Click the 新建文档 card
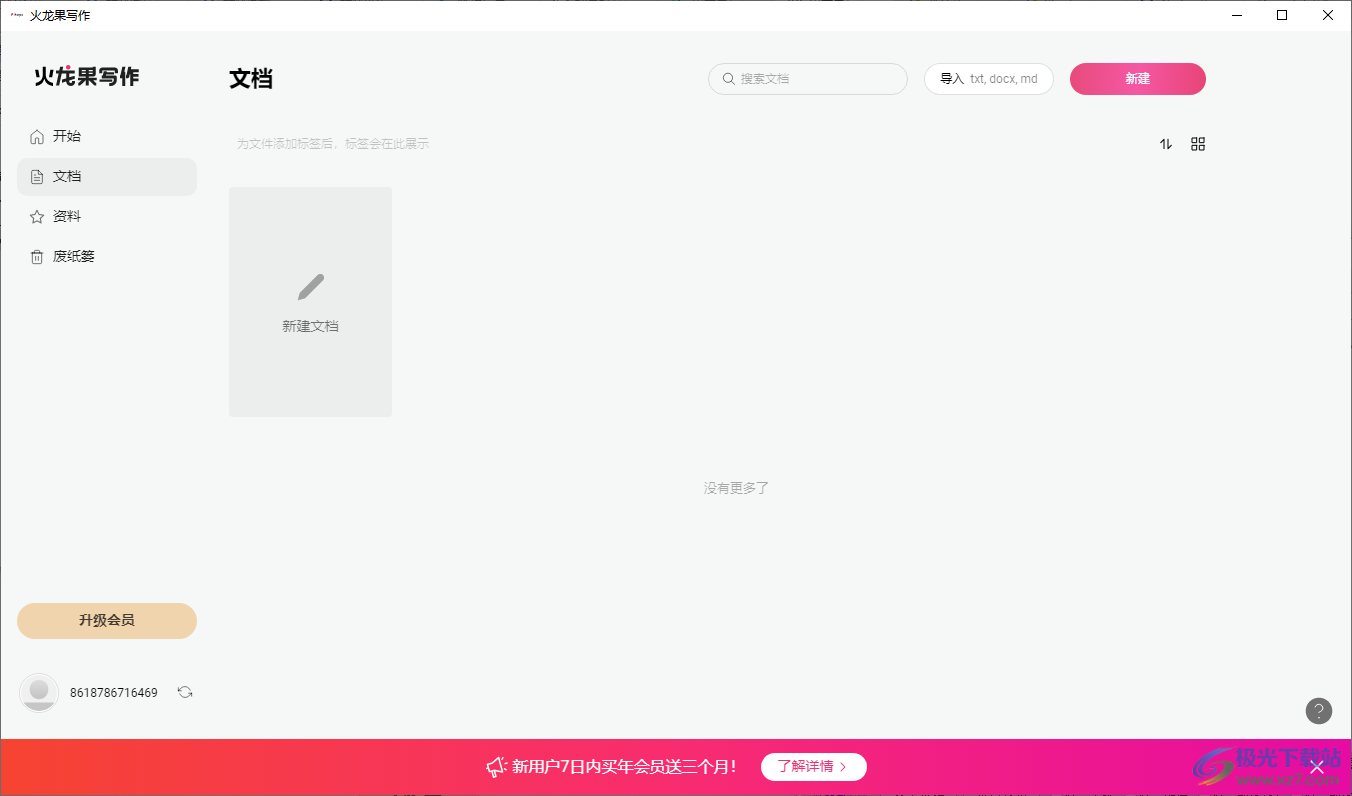This screenshot has width=1352, height=796. [311, 302]
